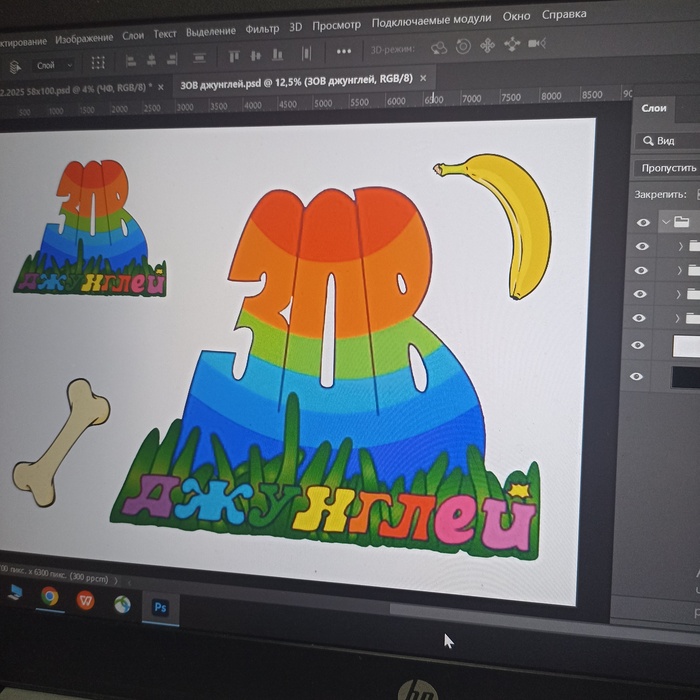Image resolution: width=700 pixels, height=700 pixels.
Task: Close the 58x100.psd document tab
Action: pos(161,87)
